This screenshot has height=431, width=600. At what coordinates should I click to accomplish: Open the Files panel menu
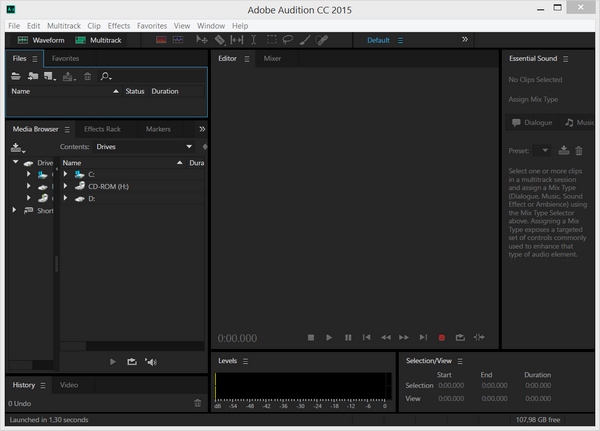click(x=35, y=59)
